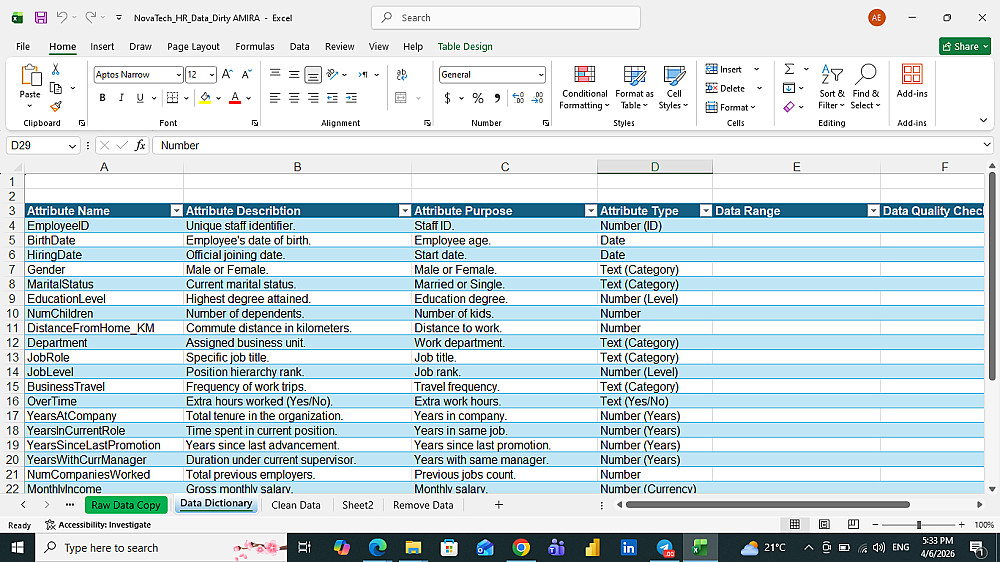Click the AutoSum sigma icon
Viewport: 1000px width, 562px height.
tap(789, 69)
